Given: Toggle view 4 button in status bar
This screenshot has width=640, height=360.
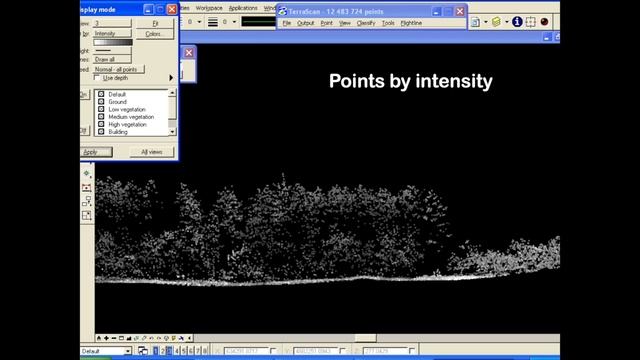Looking at the screenshot, I should 177,351.
